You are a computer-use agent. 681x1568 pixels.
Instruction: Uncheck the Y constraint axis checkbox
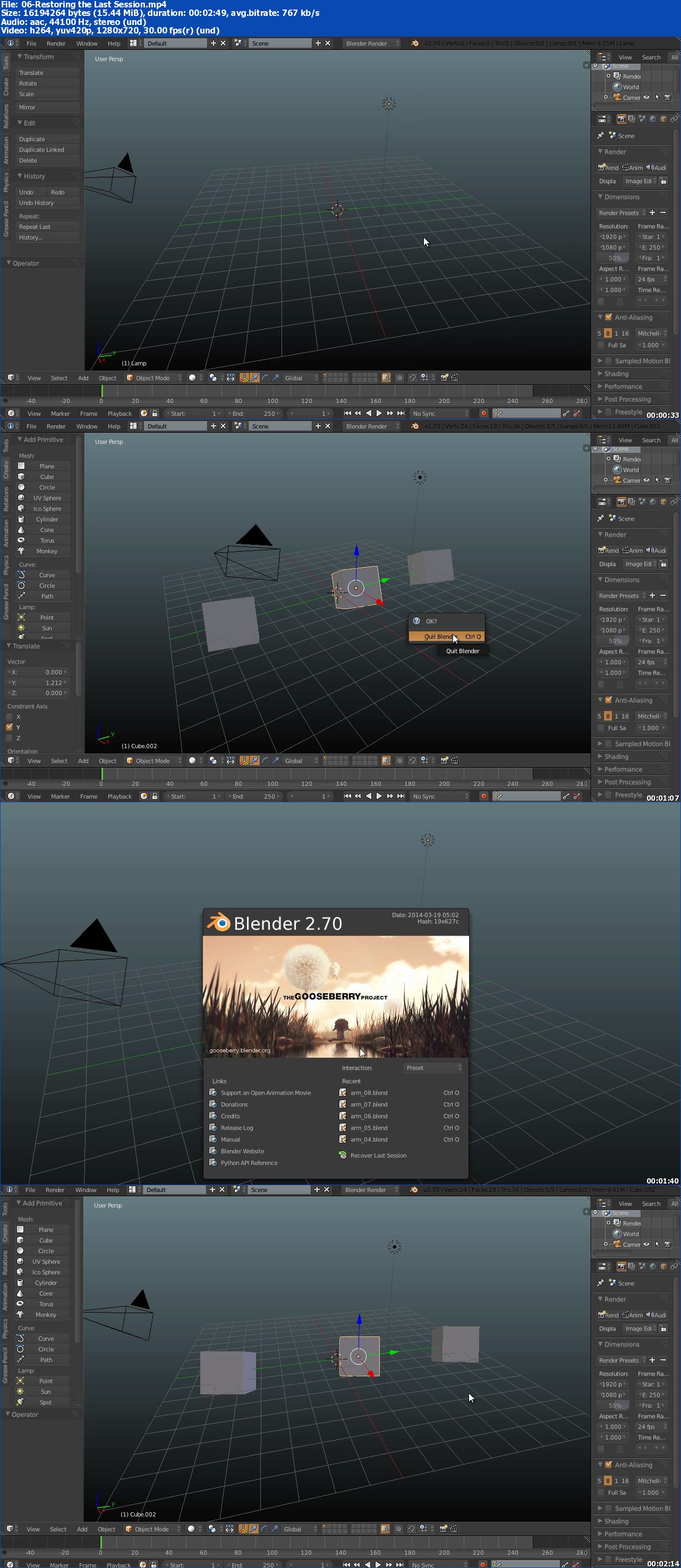click(9, 727)
